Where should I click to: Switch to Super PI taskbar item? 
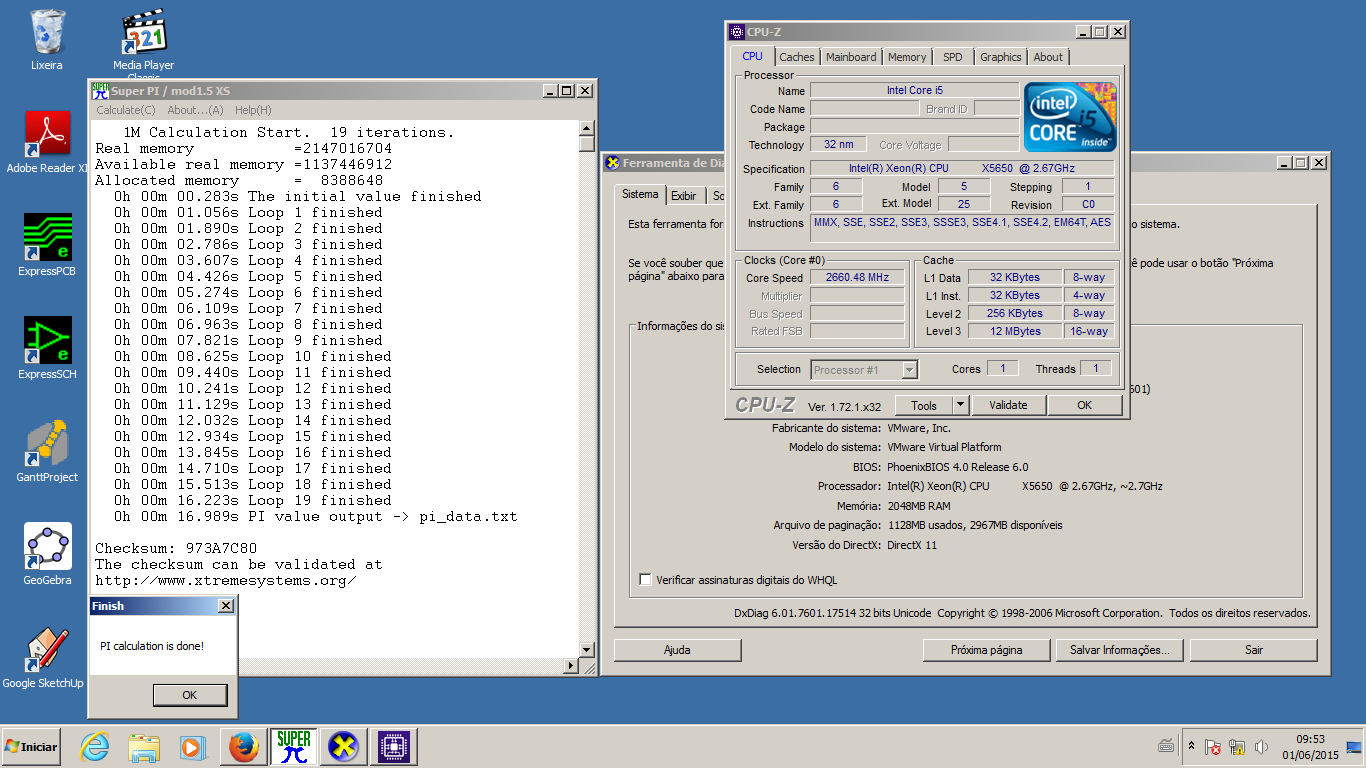pyautogui.click(x=294, y=747)
